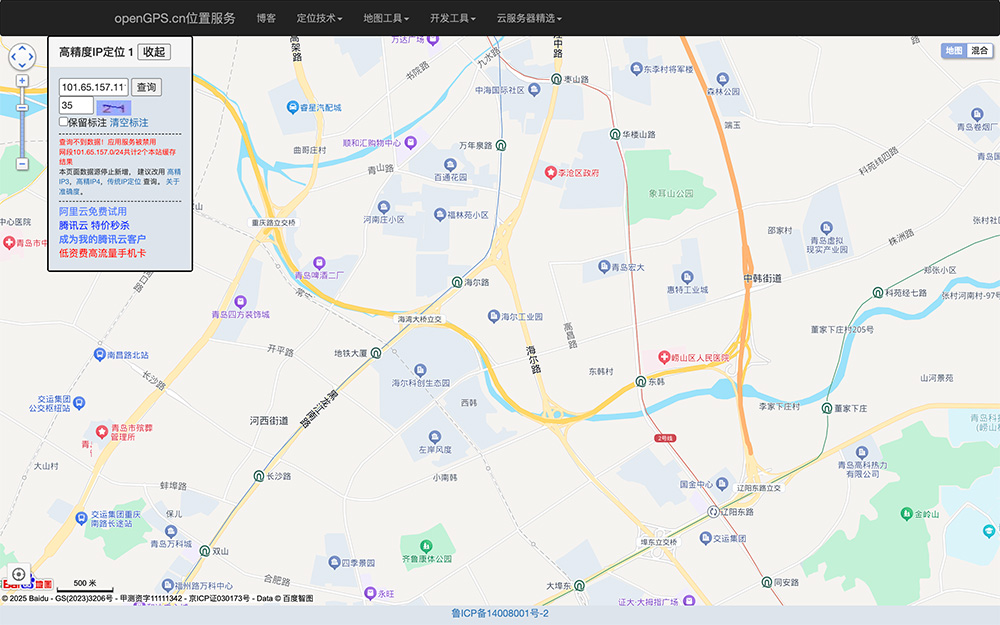Click the zoom slider track below handle
Screen dimensions: 1000x625
[x=22, y=135]
